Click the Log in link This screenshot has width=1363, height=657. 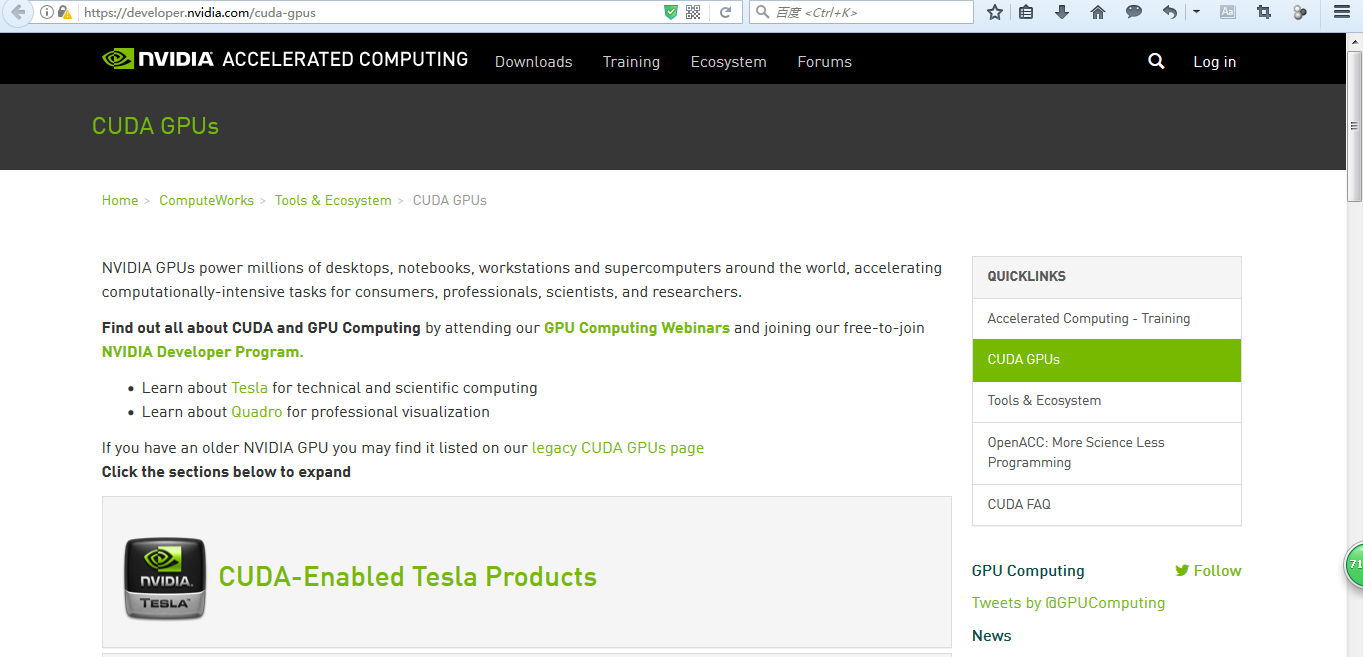point(1214,62)
